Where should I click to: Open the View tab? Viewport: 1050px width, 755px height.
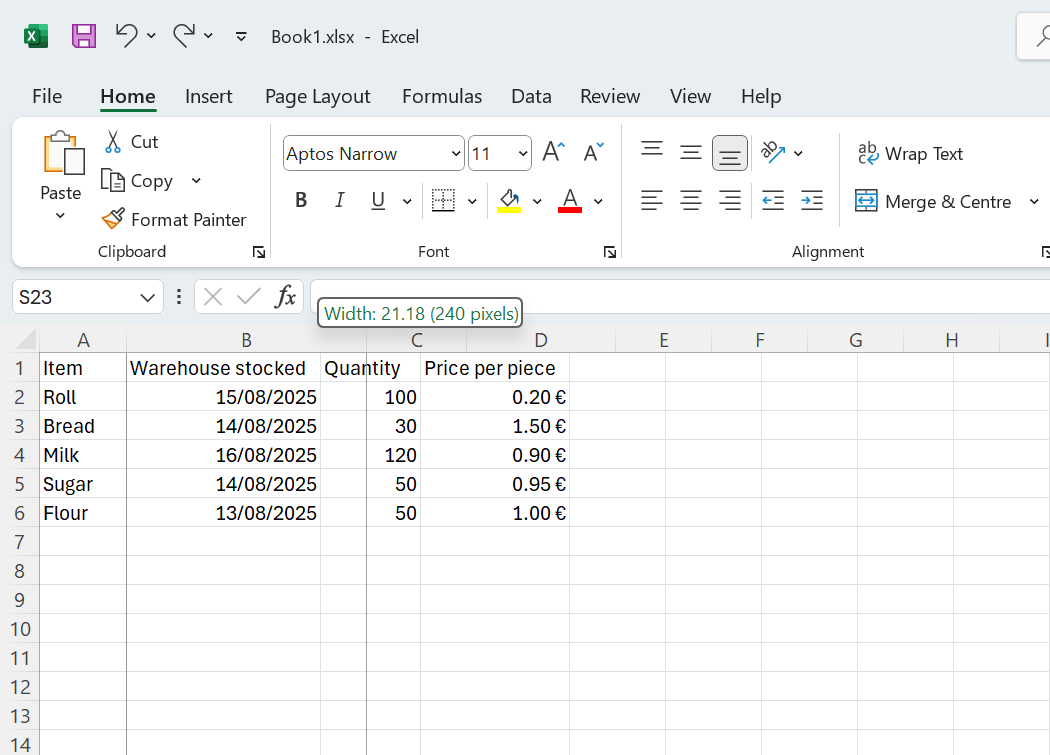(x=690, y=96)
